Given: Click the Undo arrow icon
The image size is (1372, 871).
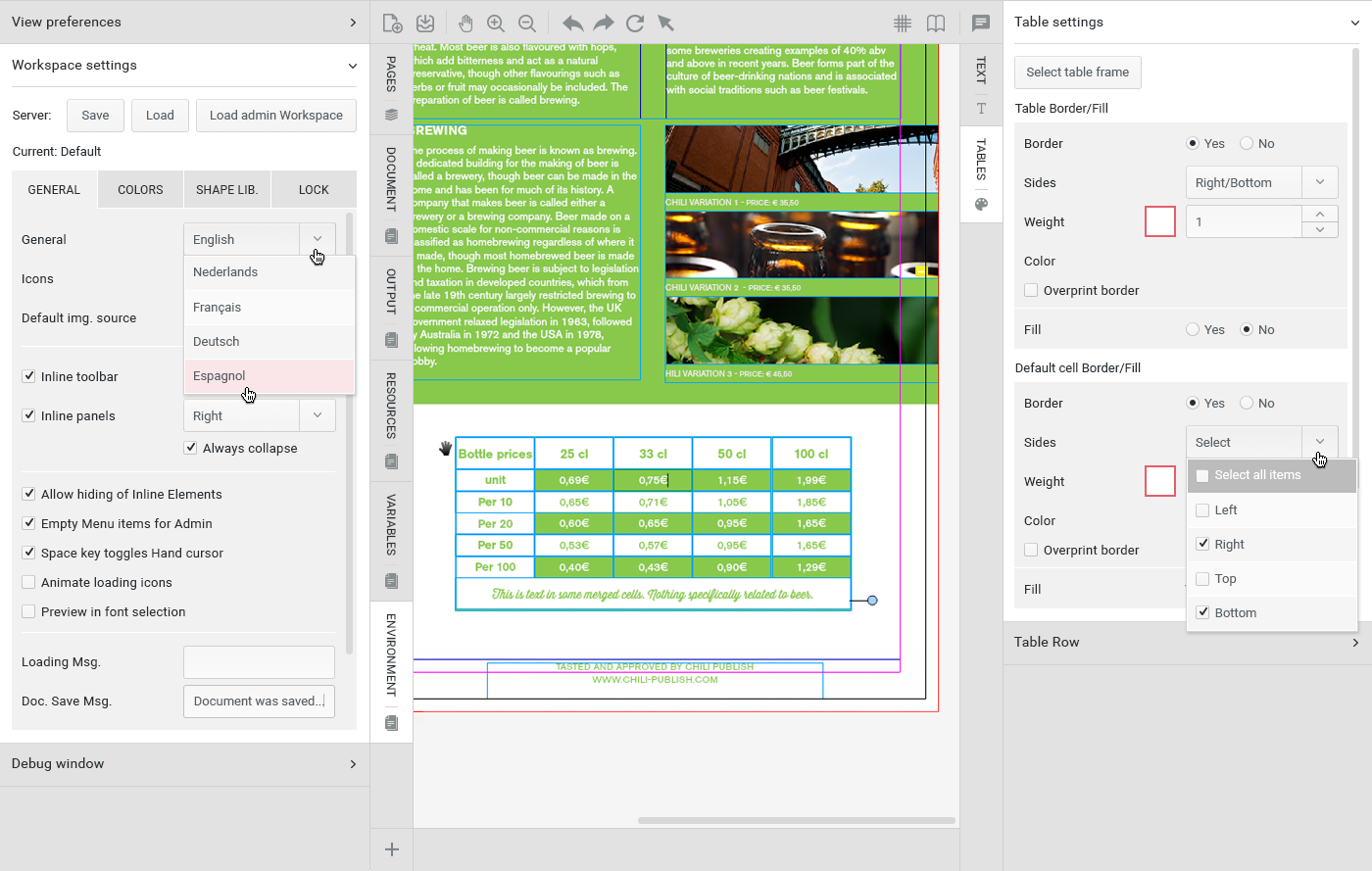Looking at the screenshot, I should tap(573, 23).
